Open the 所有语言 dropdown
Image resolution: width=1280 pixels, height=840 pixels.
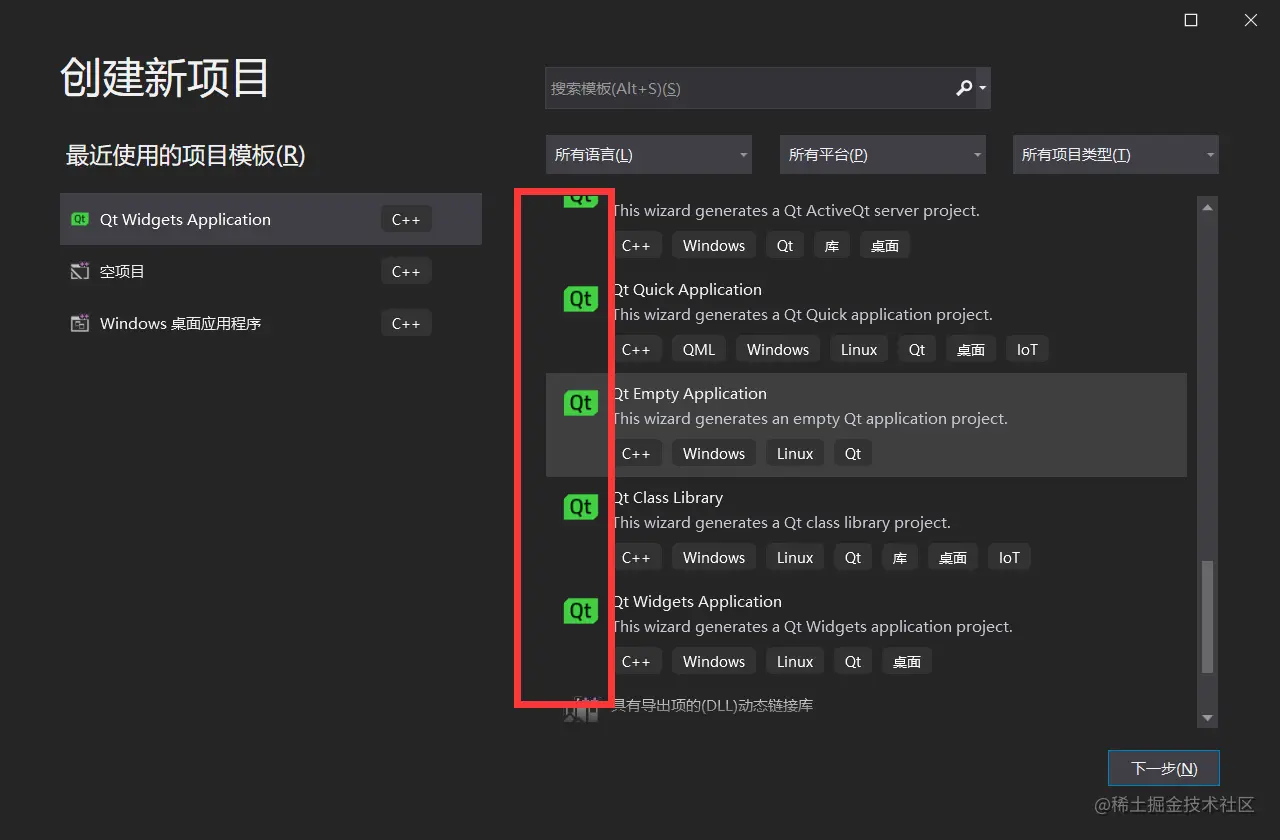(649, 154)
